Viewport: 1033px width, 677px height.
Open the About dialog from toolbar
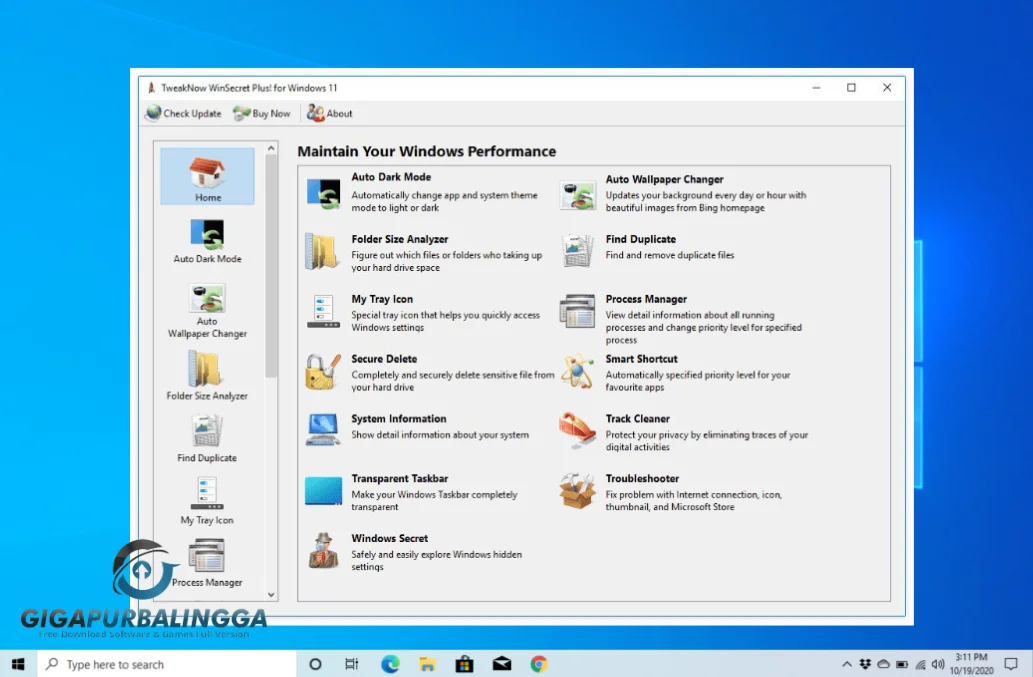point(329,113)
